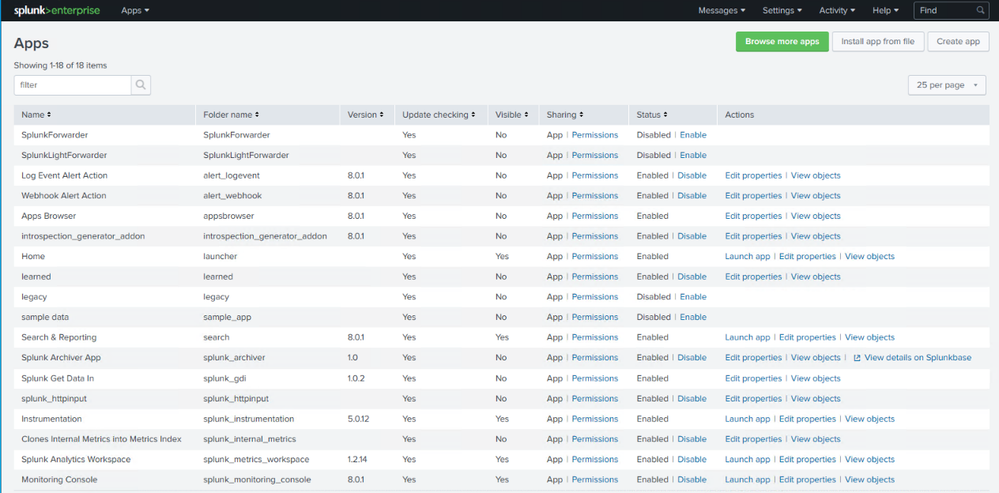The width and height of the screenshot is (999, 493).
Task: Click the Splunk Get Data In name
Action: click(57, 378)
